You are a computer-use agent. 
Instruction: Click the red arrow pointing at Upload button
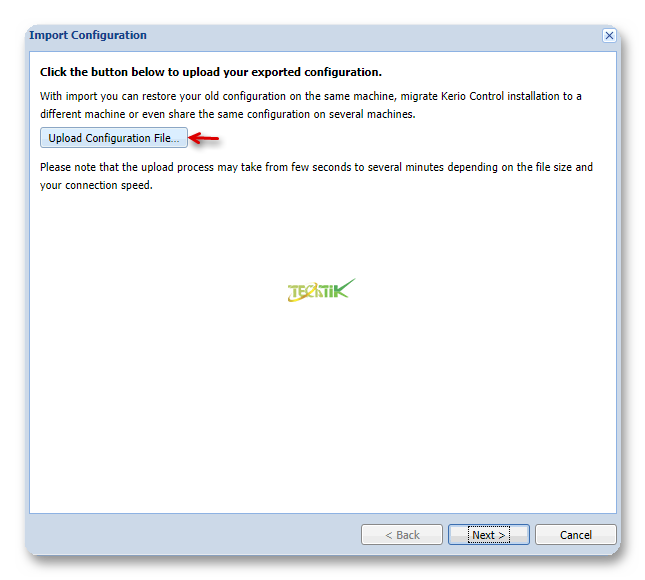[x=204, y=138]
